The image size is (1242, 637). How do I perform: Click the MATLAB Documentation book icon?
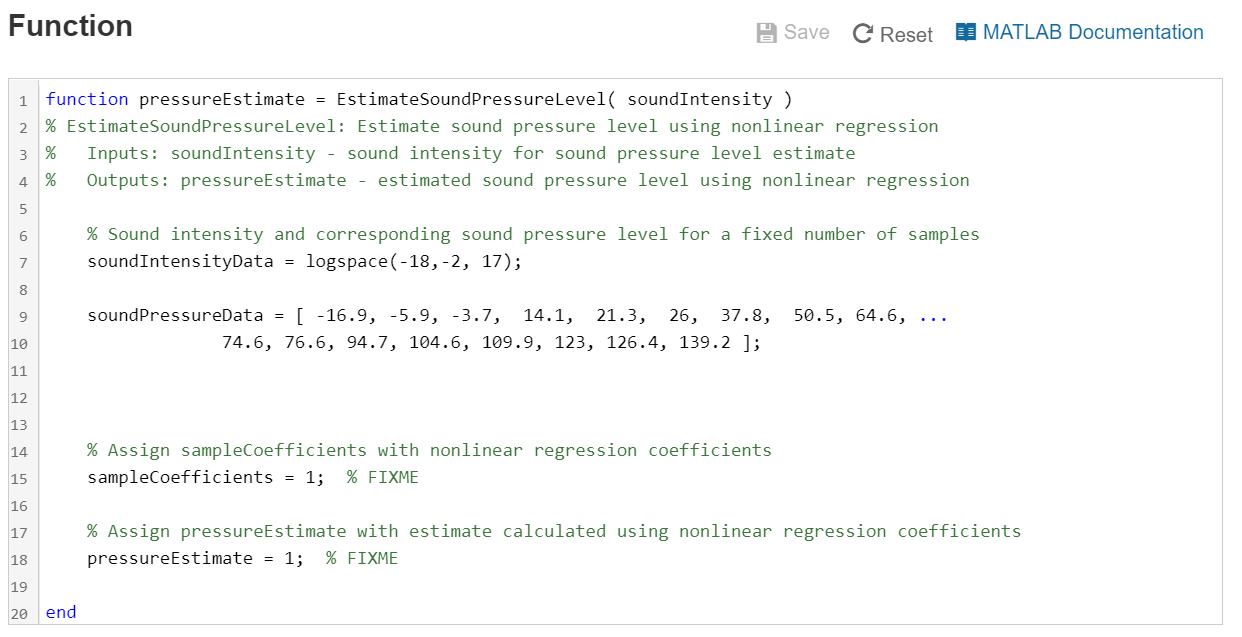click(x=966, y=31)
